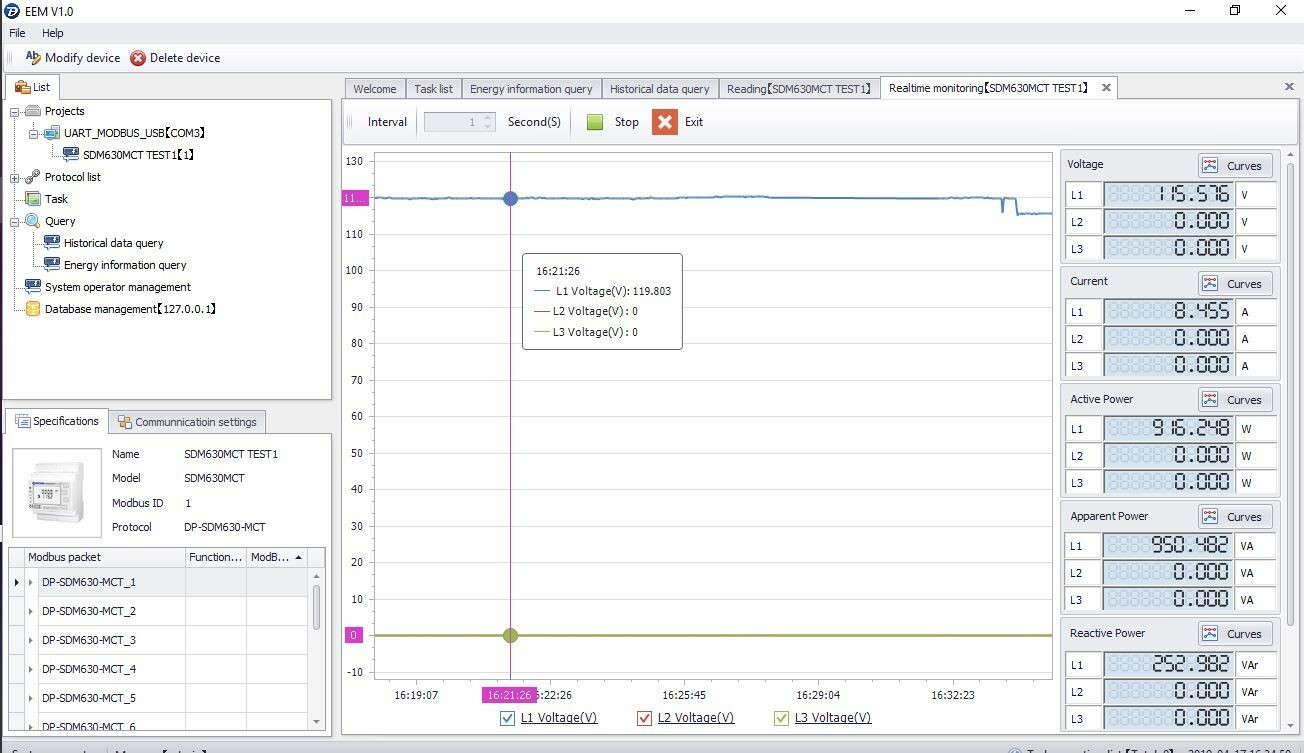
Task: Show Curves for Active Power
Action: (1235, 400)
